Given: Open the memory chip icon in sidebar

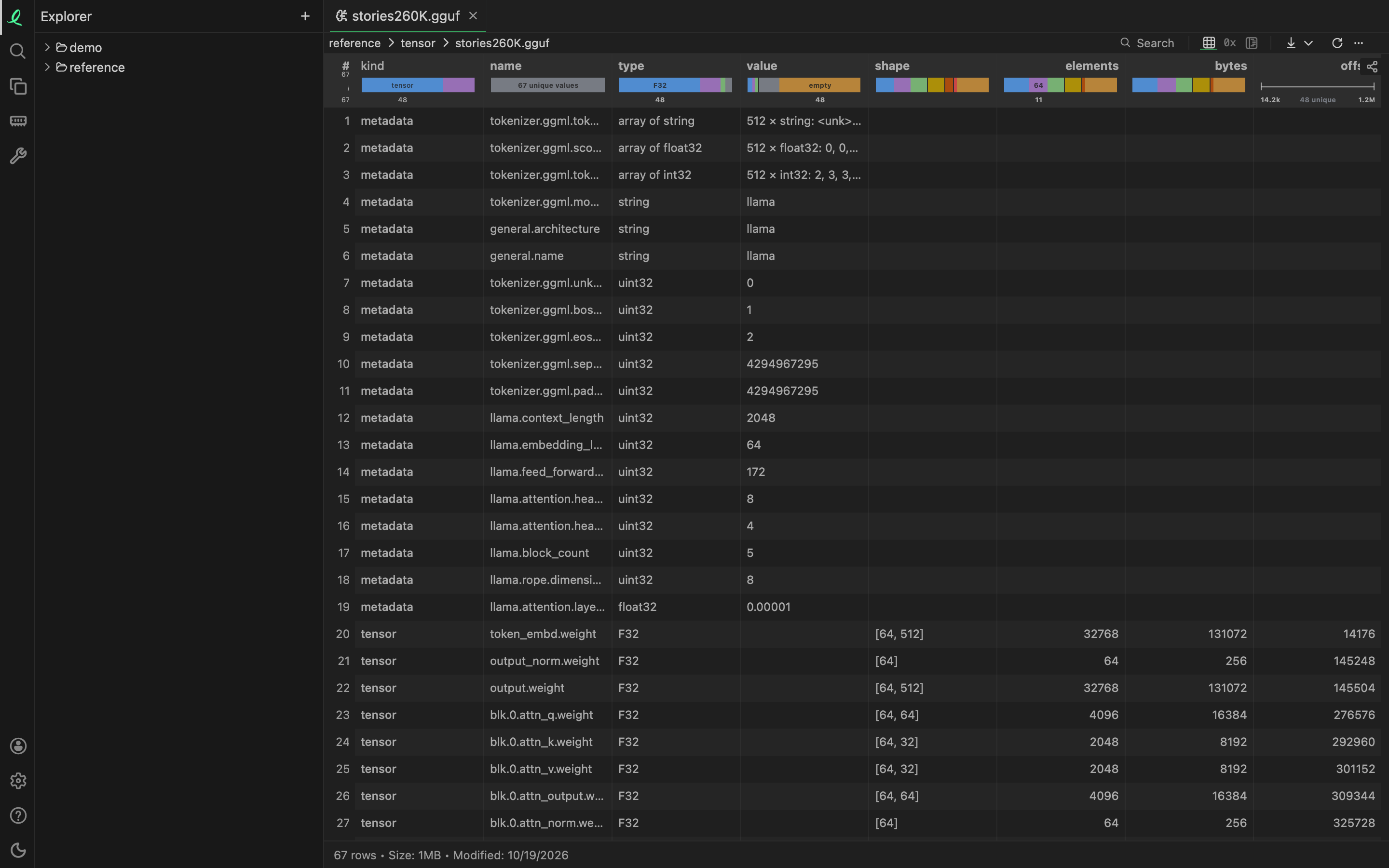Looking at the screenshot, I should (x=18, y=121).
